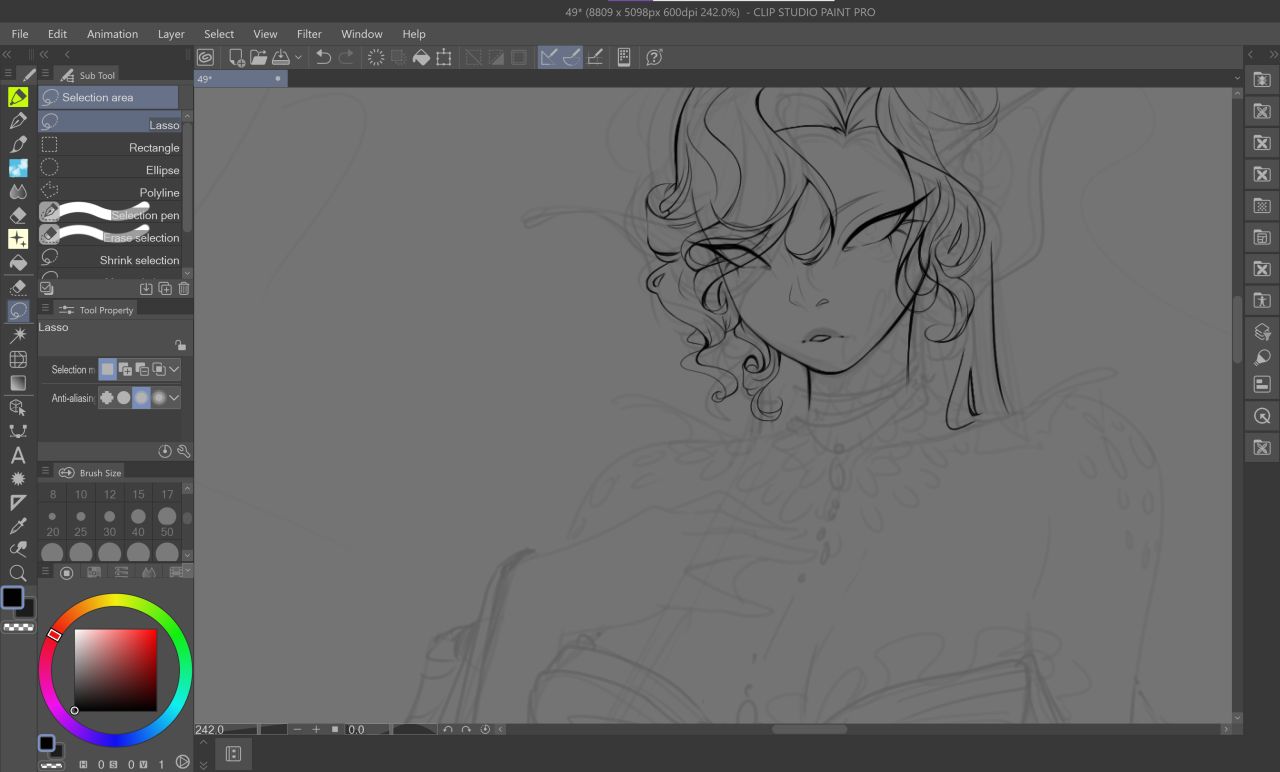The height and width of the screenshot is (772, 1280).
Task: Open the Animation menu
Action: (112, 34)
